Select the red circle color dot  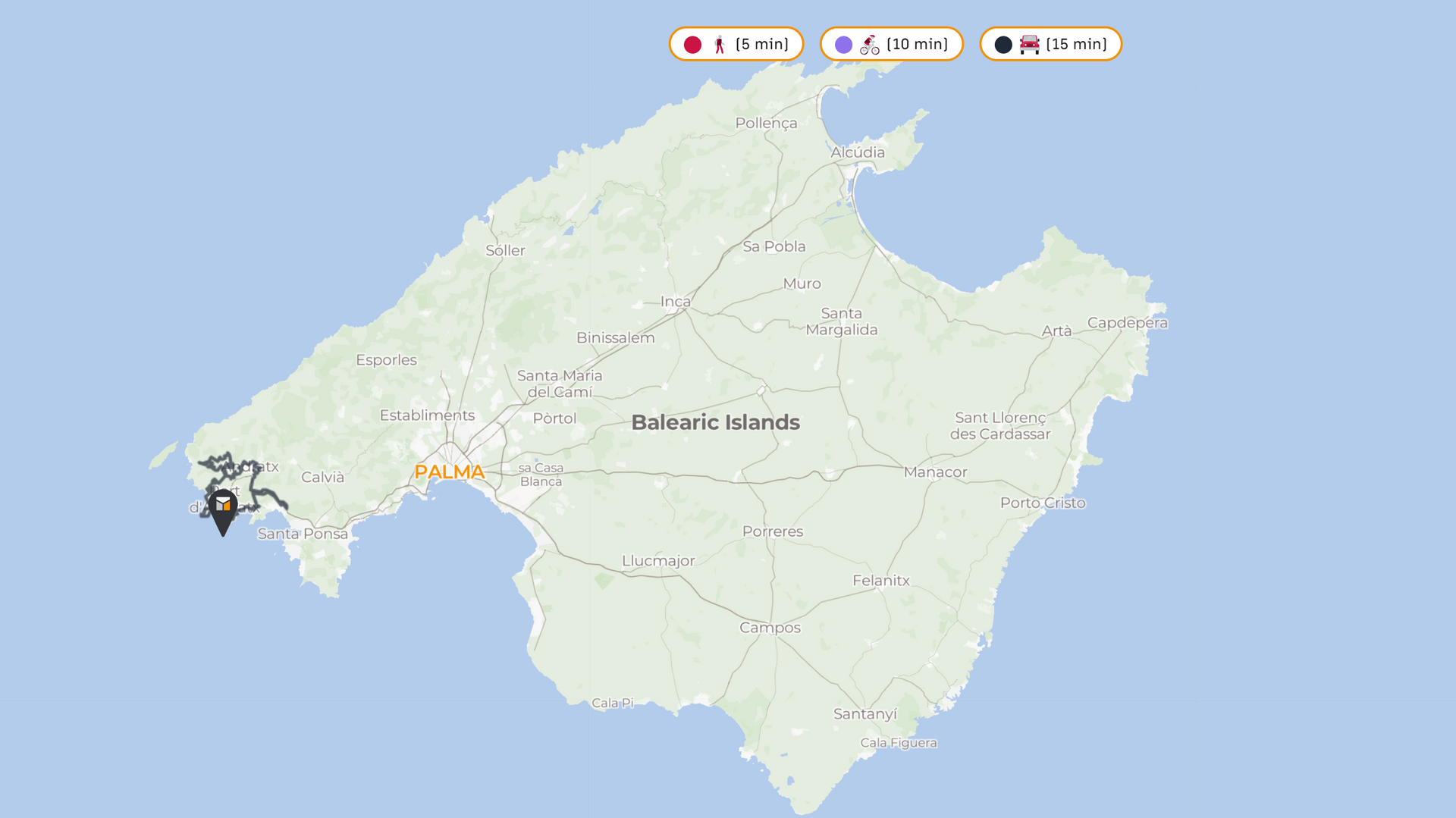(x=692, y=45)
